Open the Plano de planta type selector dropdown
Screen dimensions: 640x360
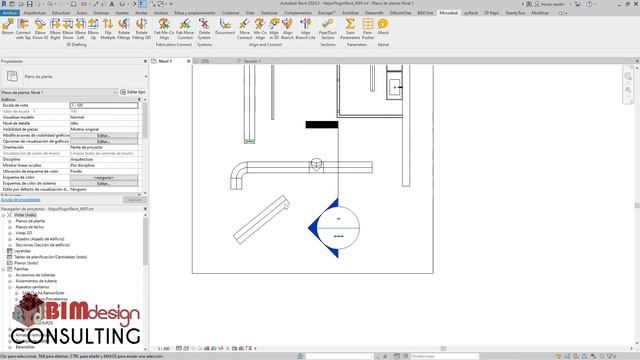[146, 77]
